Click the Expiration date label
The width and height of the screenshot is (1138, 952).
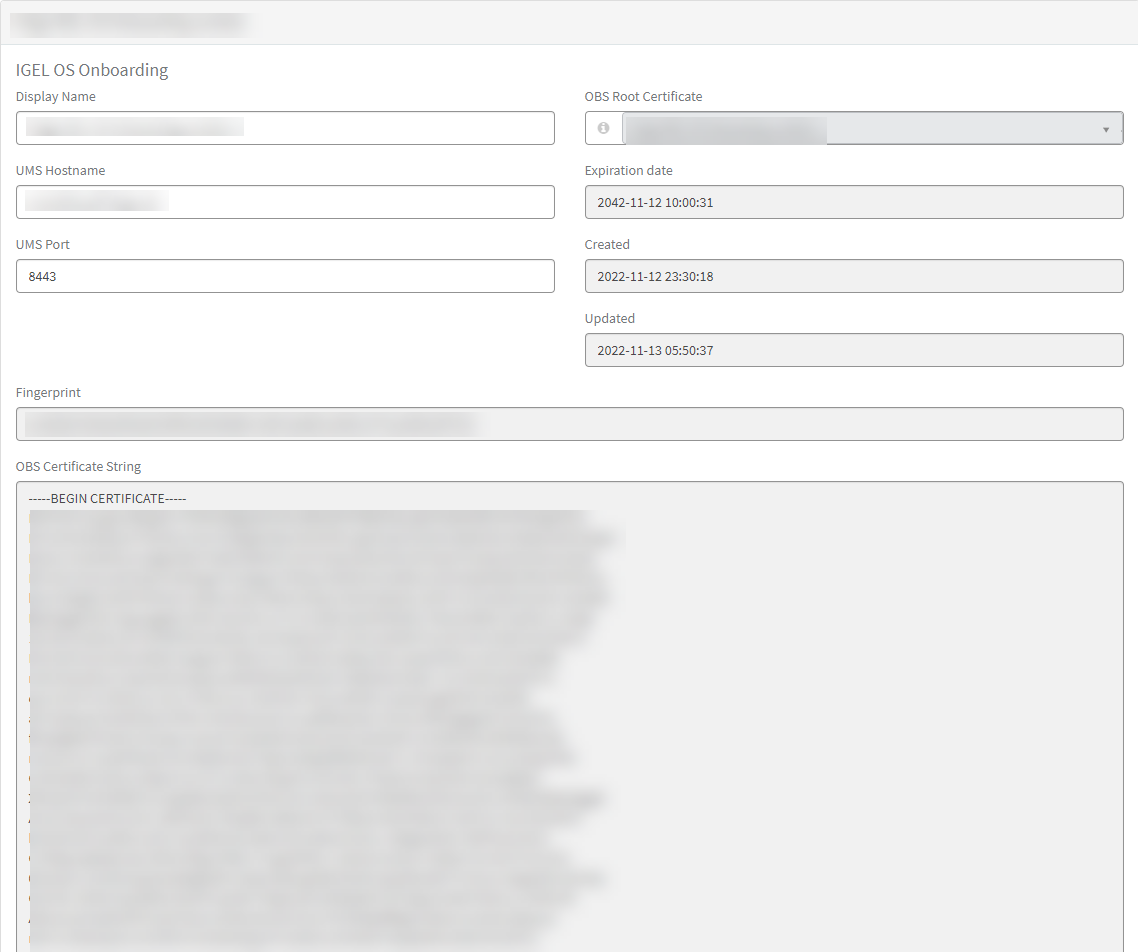628,171
